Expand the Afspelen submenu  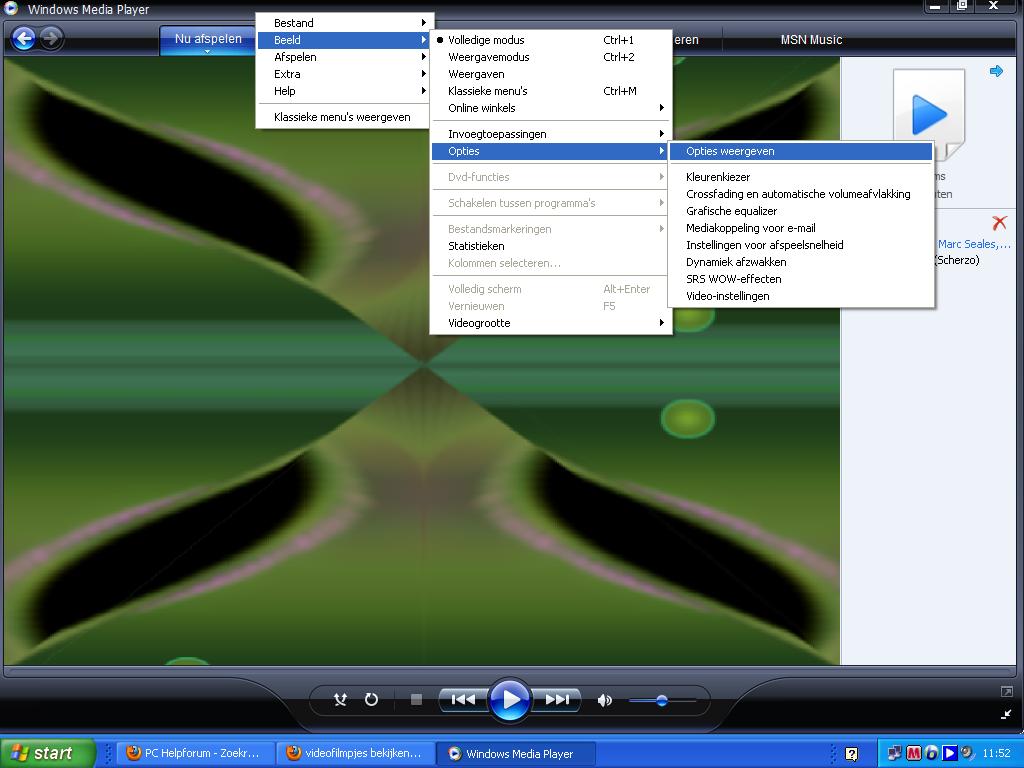pos(344,57)
